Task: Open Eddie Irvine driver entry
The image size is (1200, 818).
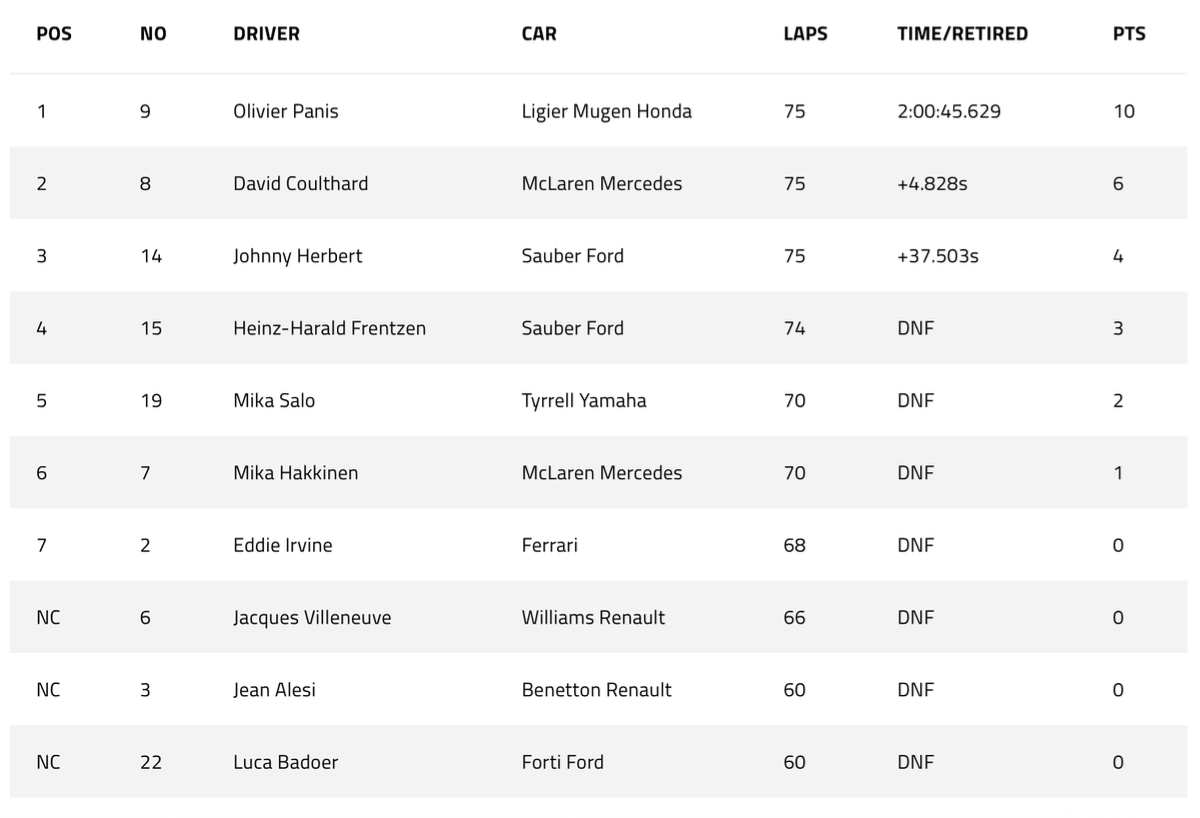Action: pos(283,545)
